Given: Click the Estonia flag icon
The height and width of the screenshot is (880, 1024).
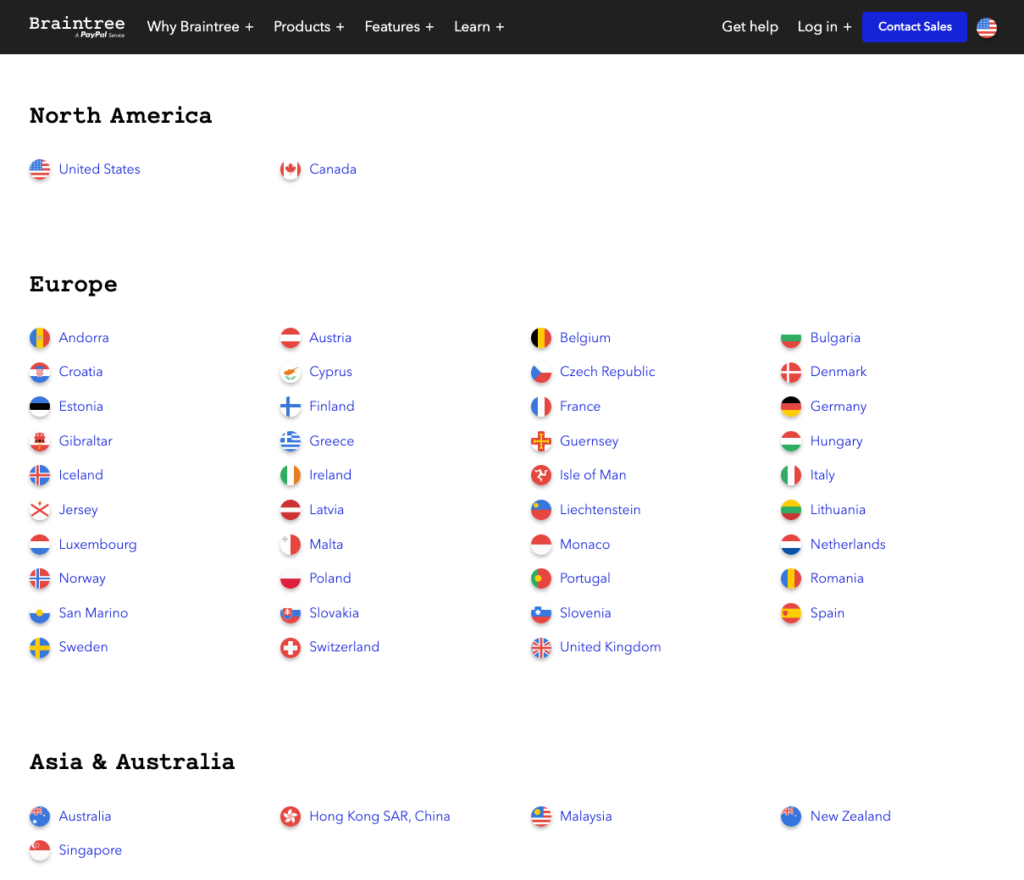Looking at the screenshot, I should [40, 407].
